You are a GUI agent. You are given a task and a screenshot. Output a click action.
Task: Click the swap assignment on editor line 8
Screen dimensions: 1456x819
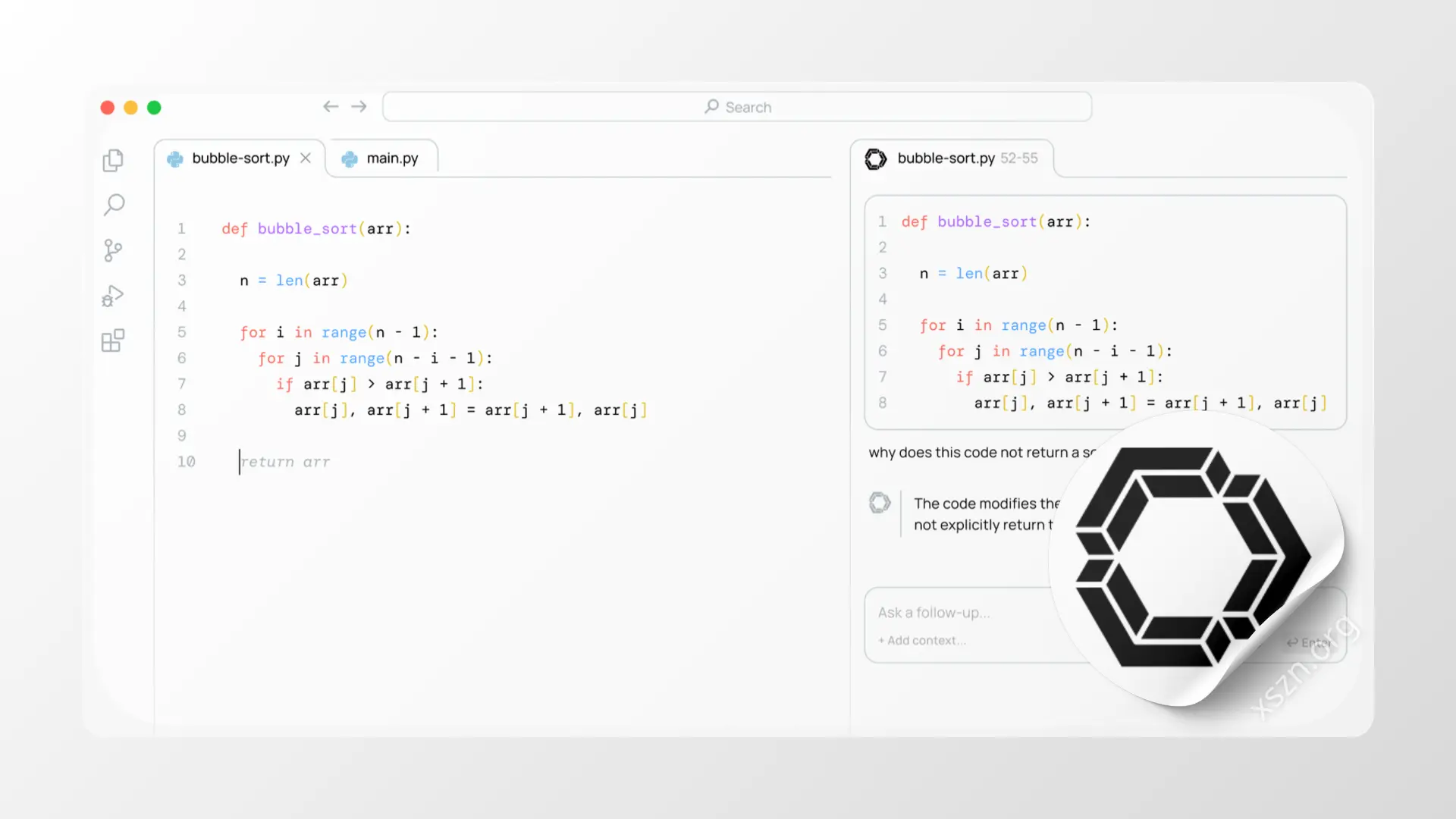tap(471, 410)
